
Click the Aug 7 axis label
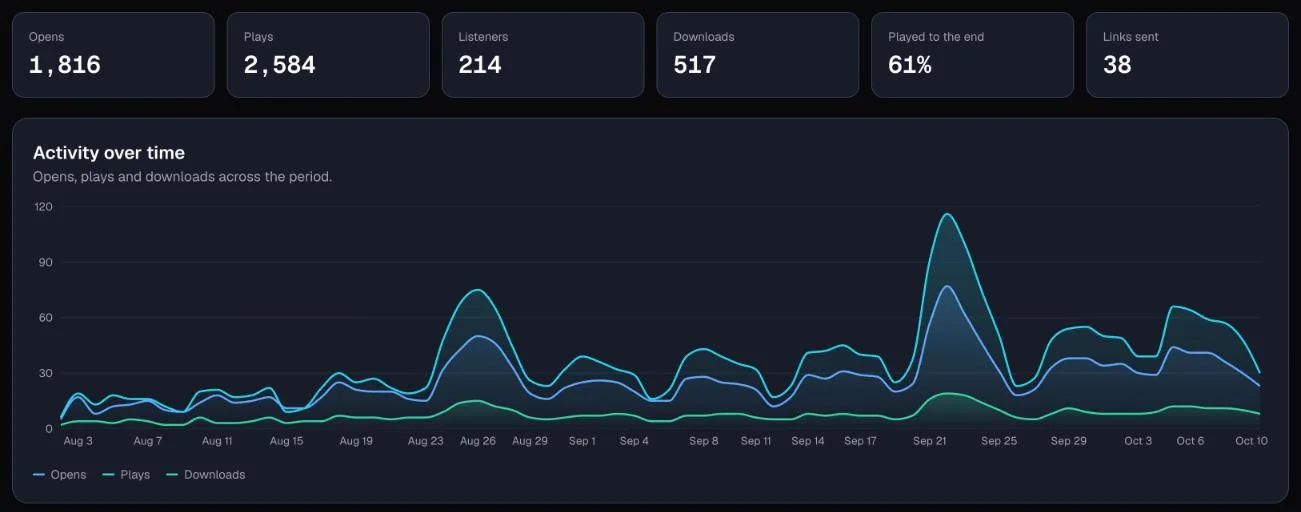[147, 441]
